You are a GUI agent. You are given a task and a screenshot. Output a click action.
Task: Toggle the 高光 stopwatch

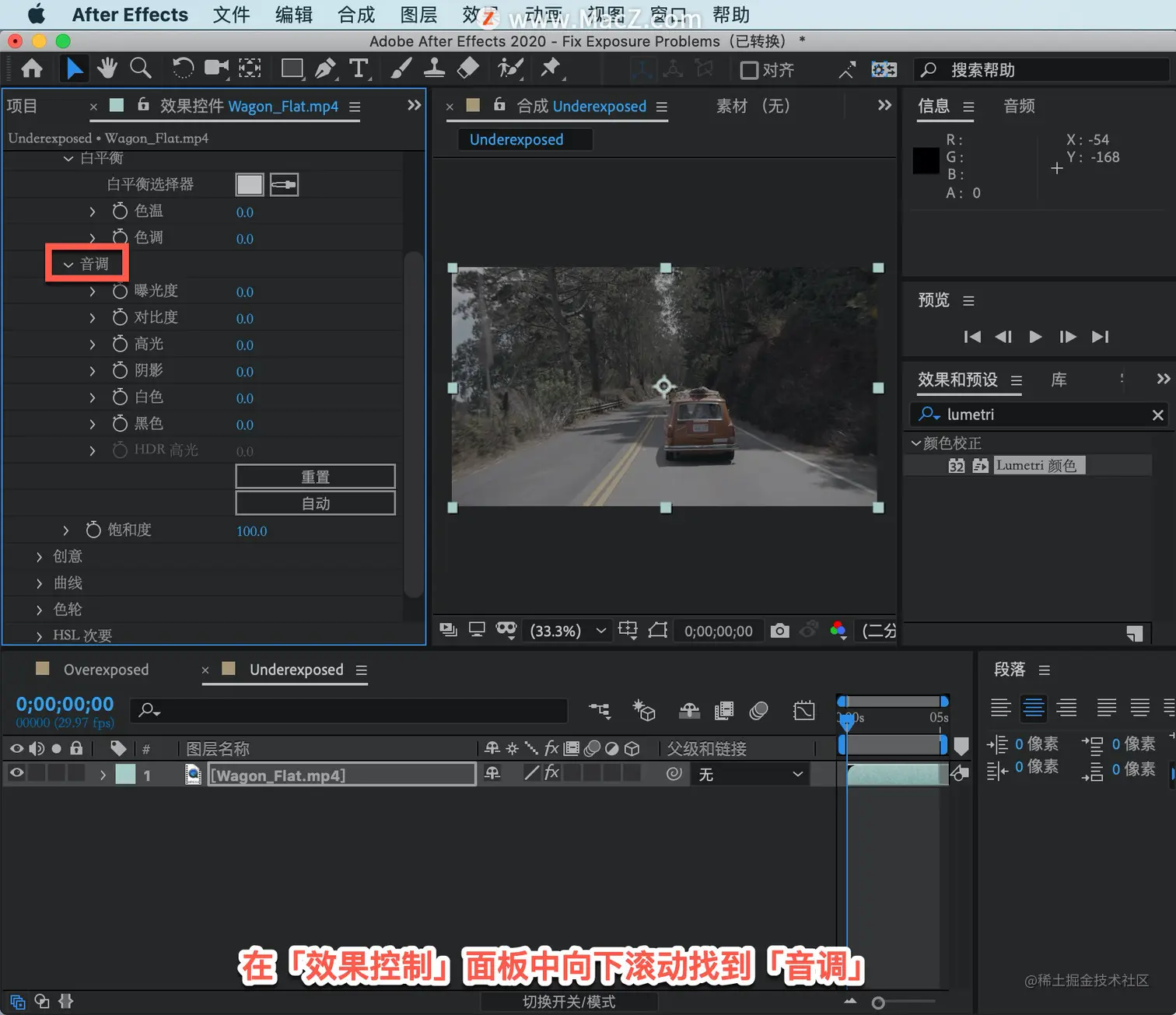coord(120,344)
